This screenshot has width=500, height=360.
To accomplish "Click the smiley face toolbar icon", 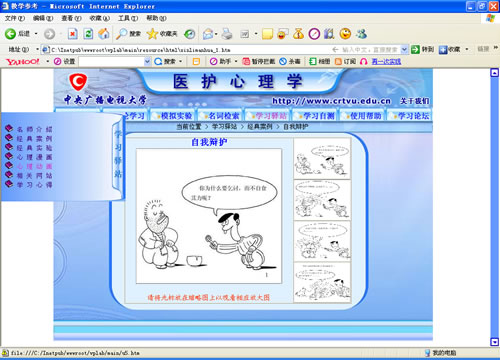I will [345, 34].
